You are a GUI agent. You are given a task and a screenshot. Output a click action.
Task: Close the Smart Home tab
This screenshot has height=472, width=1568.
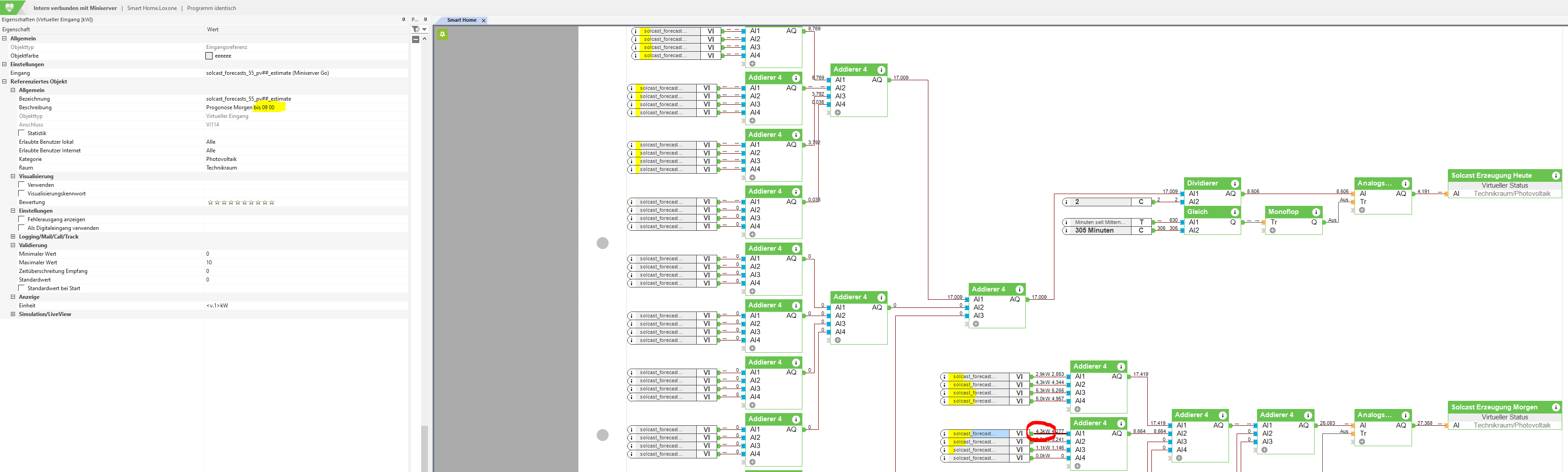tap(484, 21)
